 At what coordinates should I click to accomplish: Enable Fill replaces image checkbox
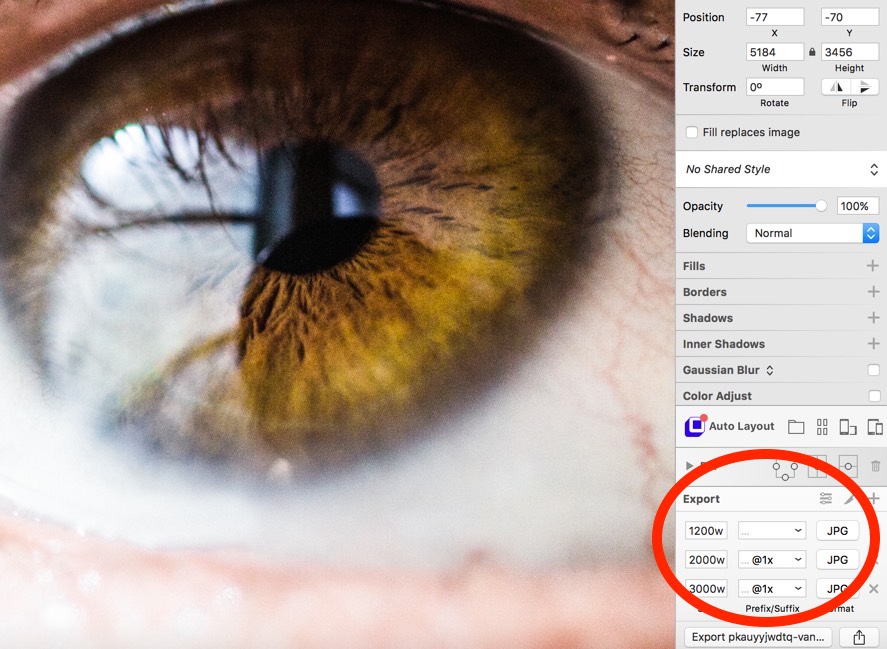(691, 132)
